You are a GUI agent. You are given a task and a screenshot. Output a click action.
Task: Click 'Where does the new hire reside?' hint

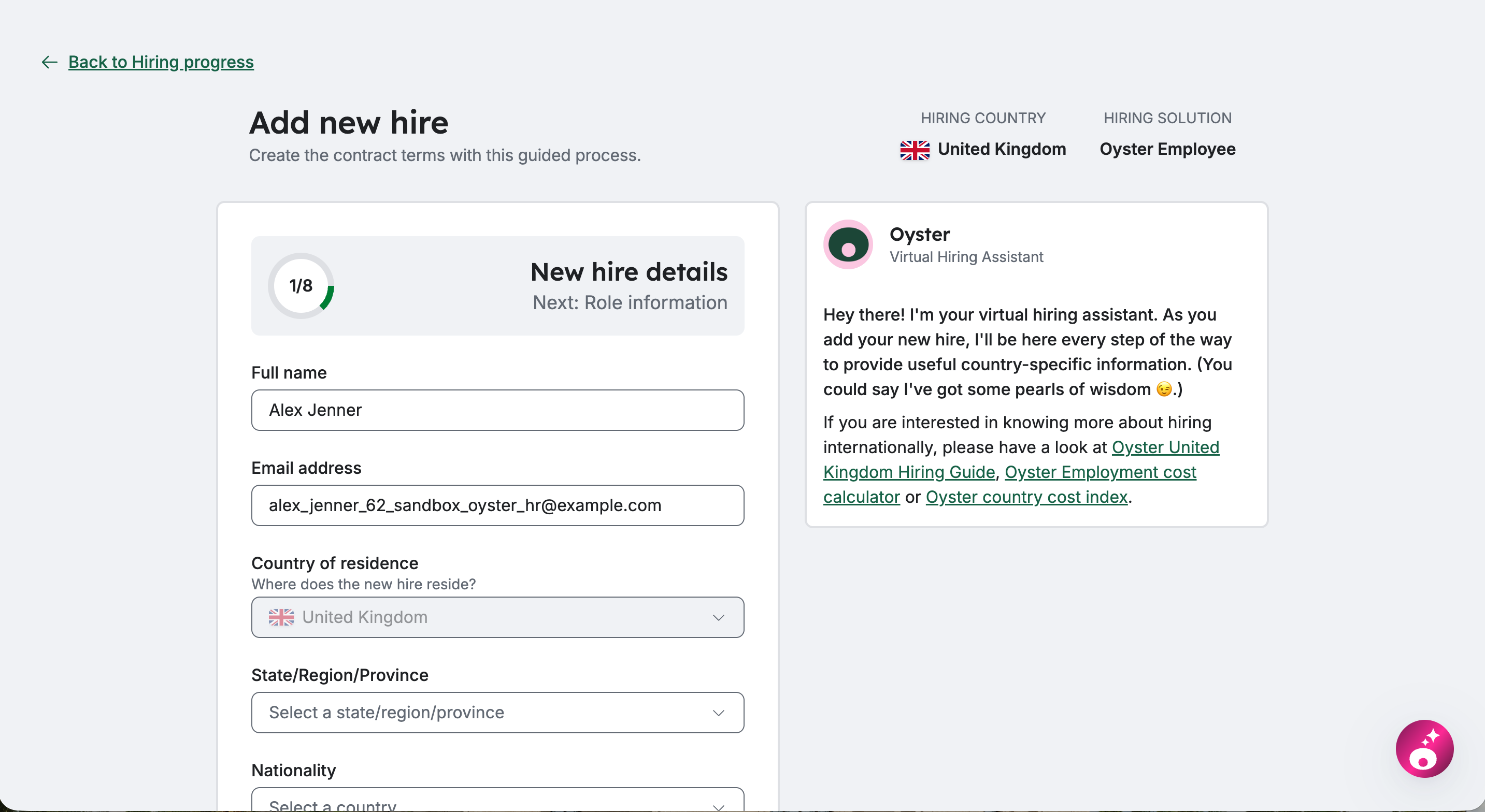[x=364, y=584]
